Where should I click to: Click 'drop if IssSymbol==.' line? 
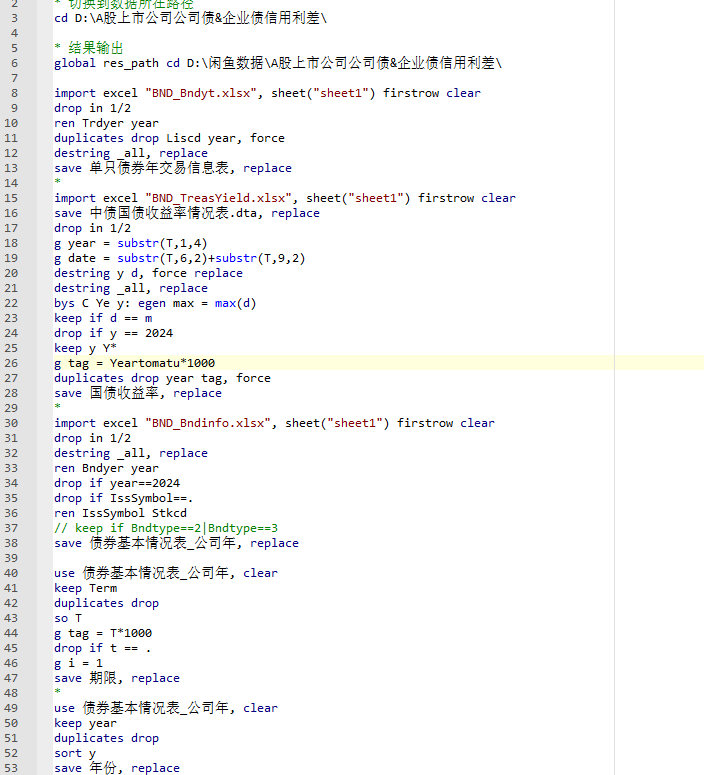[124, 498]
